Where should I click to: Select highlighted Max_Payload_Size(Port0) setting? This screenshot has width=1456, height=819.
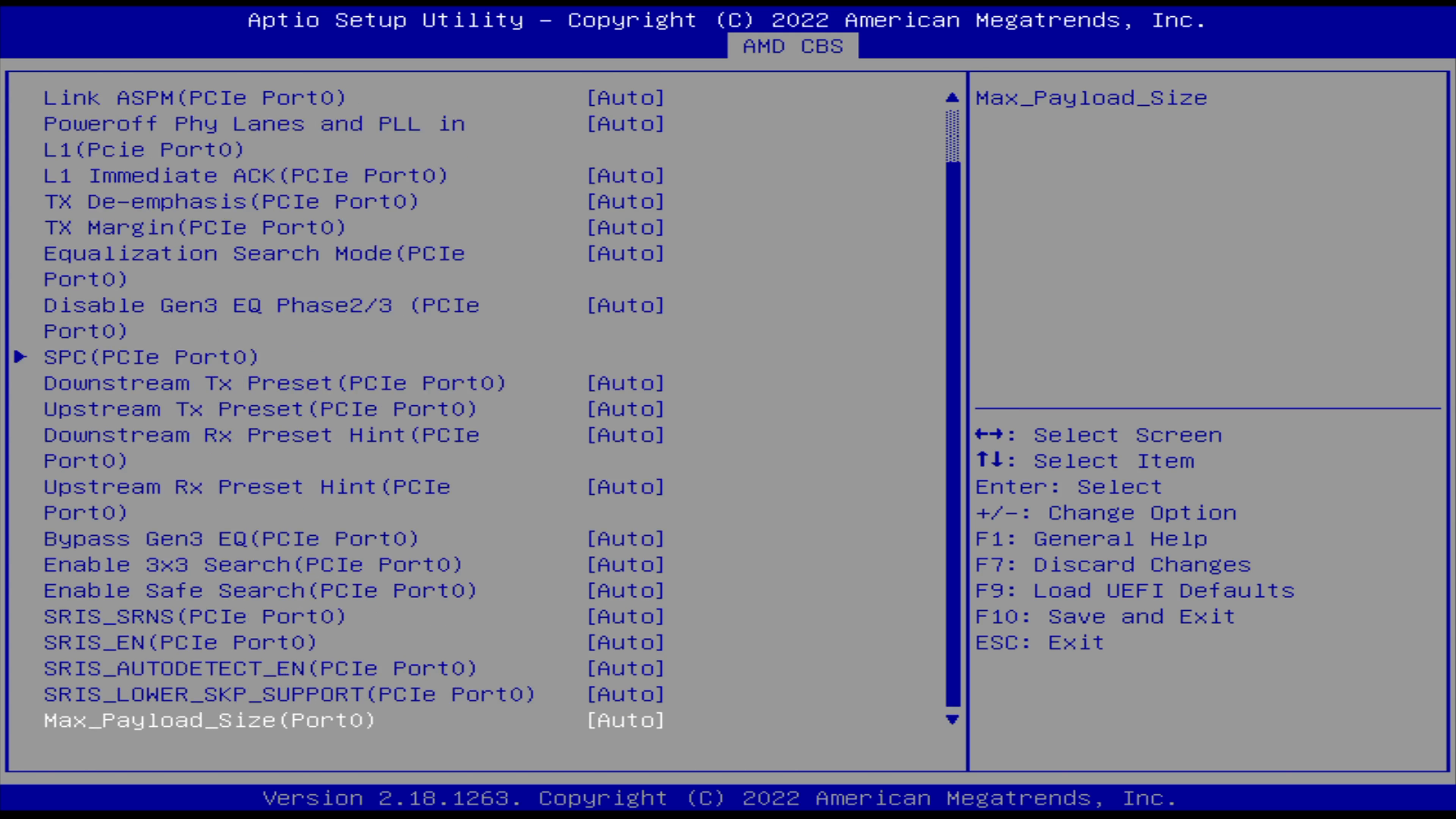(x=210, y=721)
